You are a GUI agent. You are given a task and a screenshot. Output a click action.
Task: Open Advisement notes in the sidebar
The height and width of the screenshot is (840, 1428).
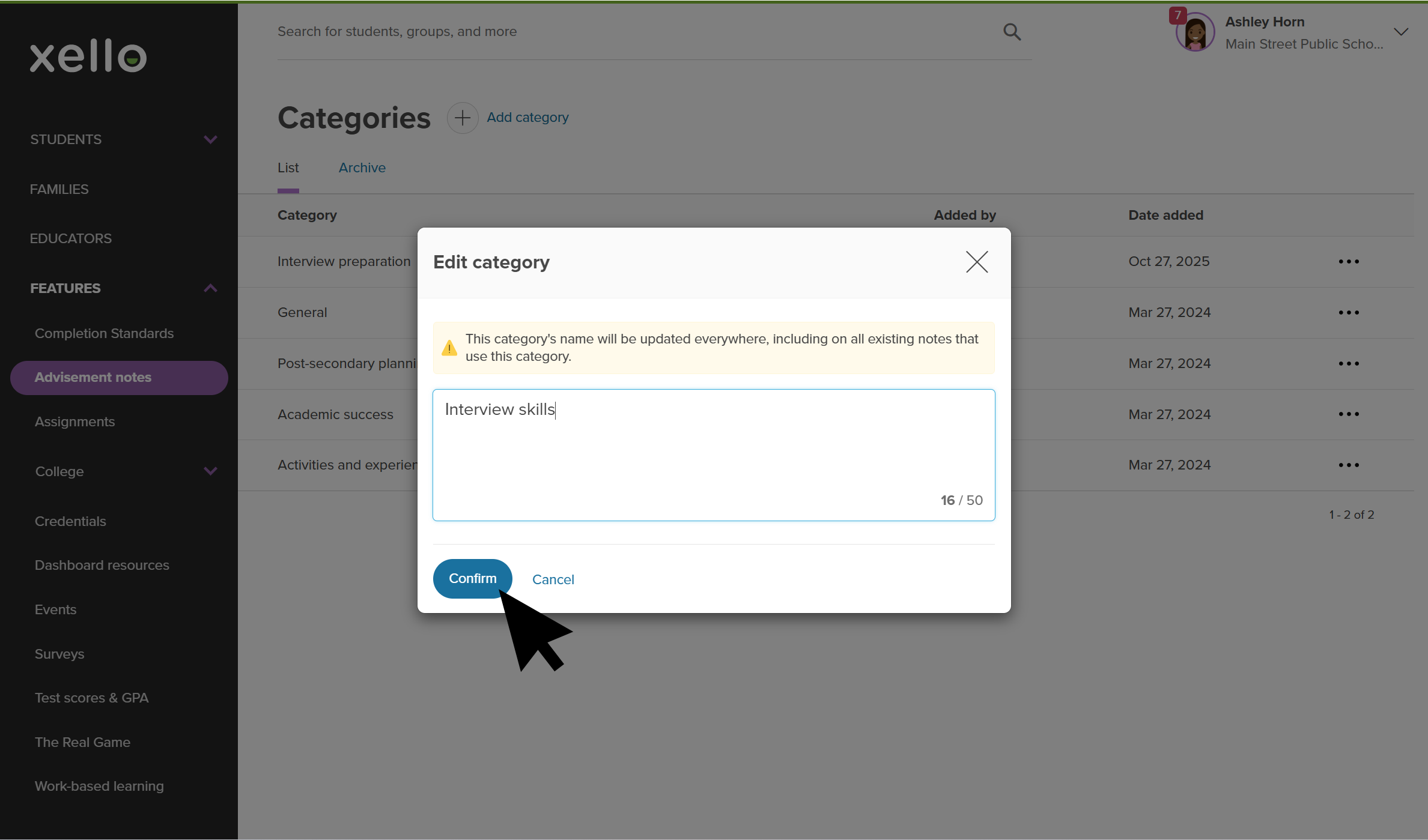[x=93, y=377]
